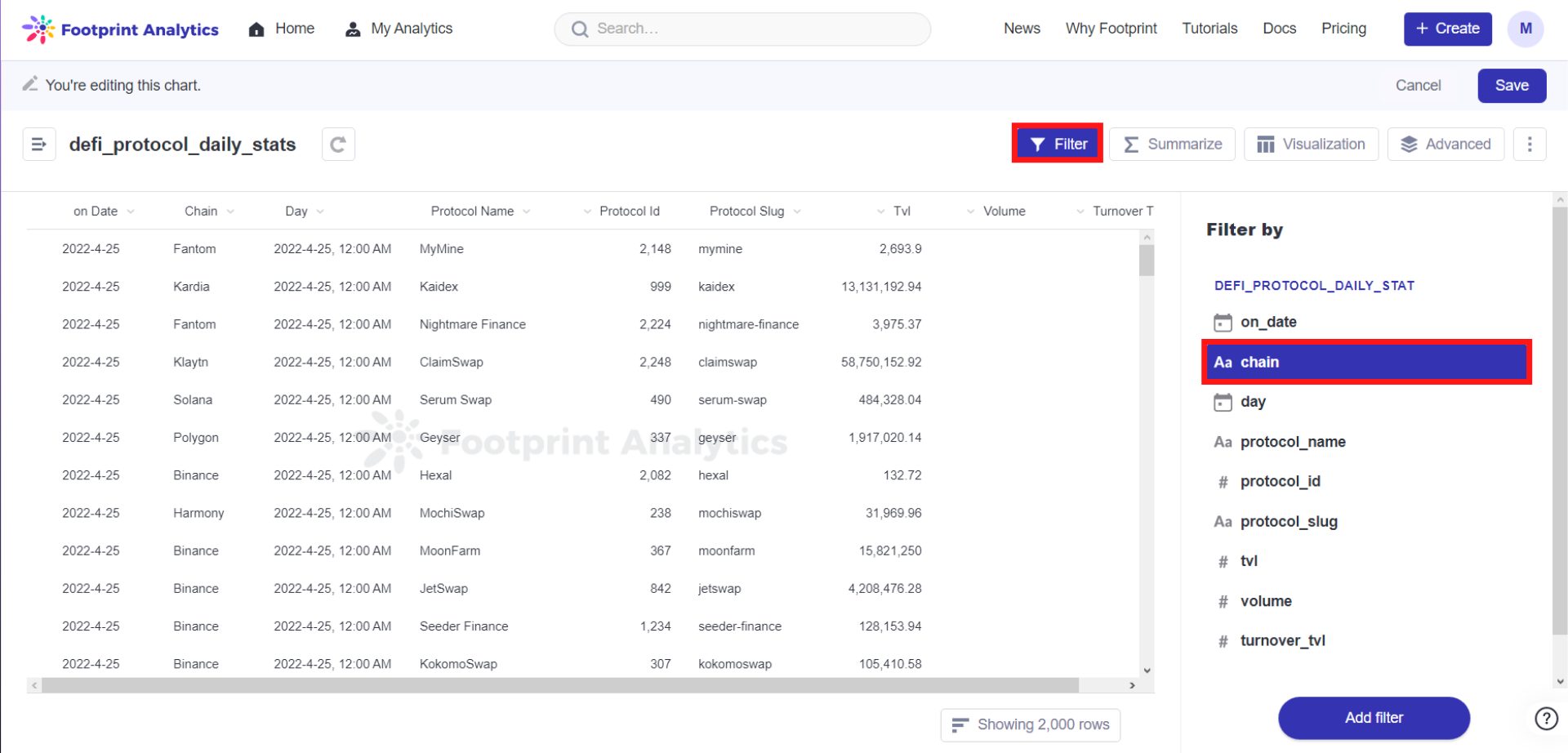Click the Footprint Analytics logo
The width and height of the screenshot is (1568, 753).
[x=120, y=29]
